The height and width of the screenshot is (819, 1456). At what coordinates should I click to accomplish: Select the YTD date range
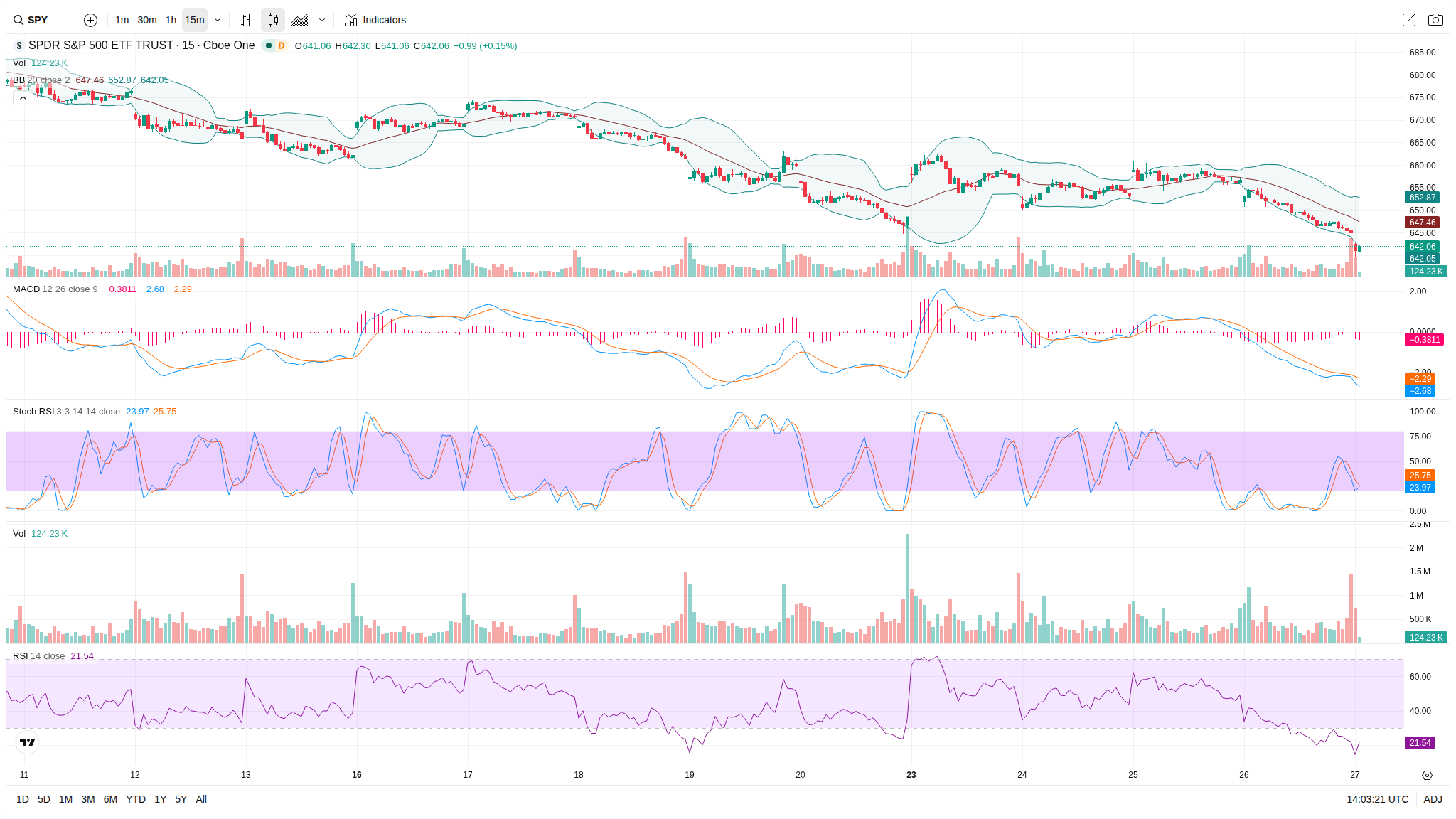click(x=135, y=799)
